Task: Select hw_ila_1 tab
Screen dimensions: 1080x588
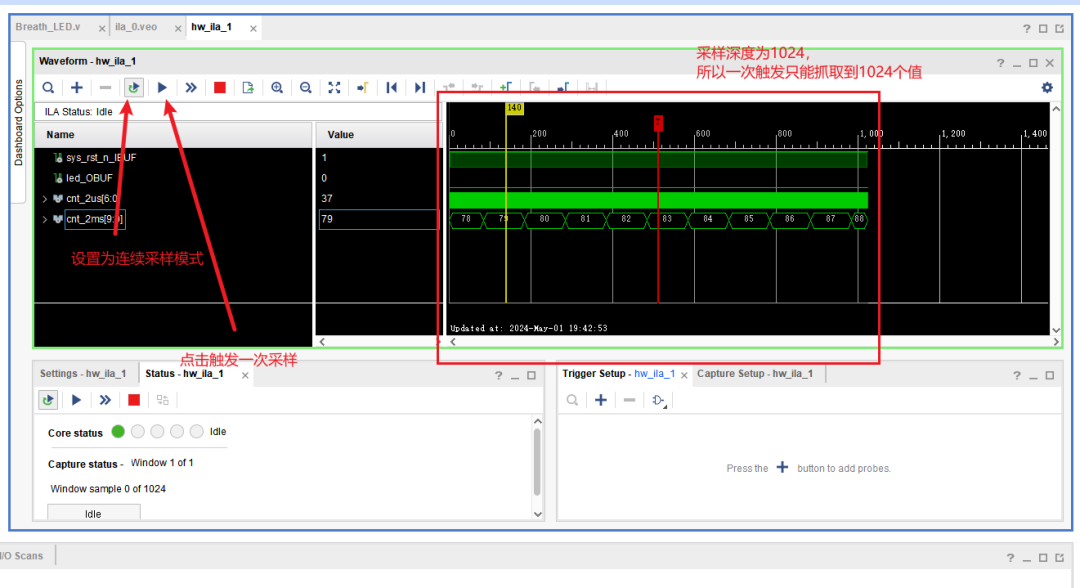Action: pyautogui.click(x=211, y=27)
